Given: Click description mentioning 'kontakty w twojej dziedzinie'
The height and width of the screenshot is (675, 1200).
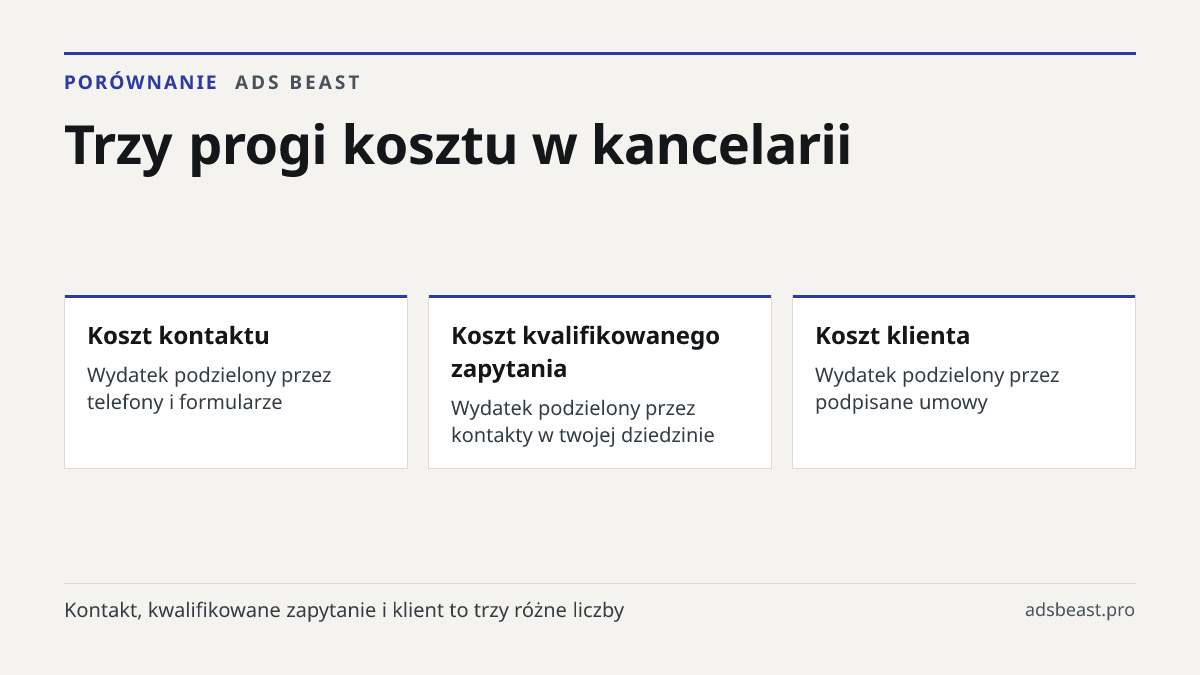Looking at the screenshot, I should click(583, 422).
